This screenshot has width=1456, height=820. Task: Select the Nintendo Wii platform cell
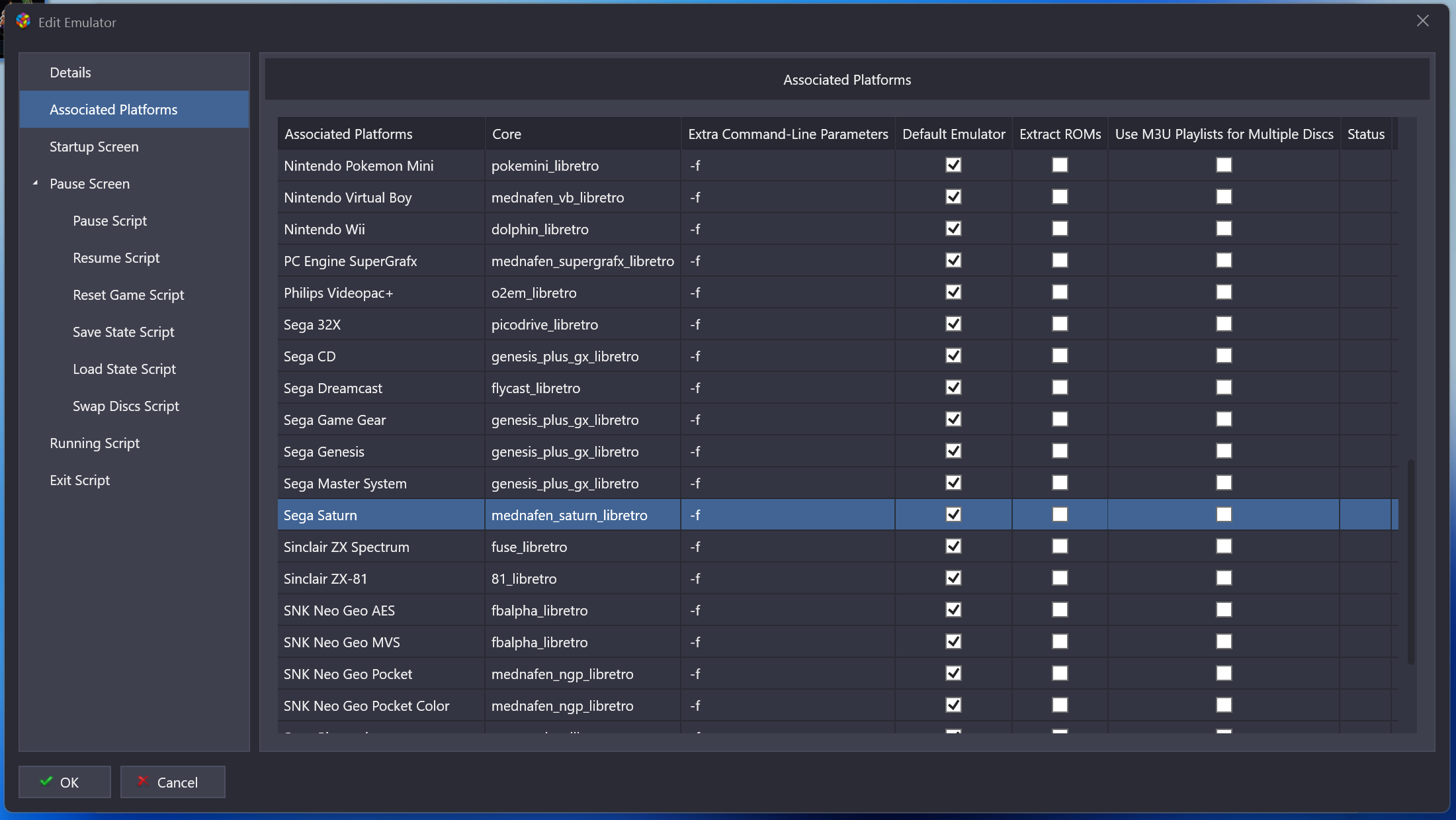(x=381, y=229)
